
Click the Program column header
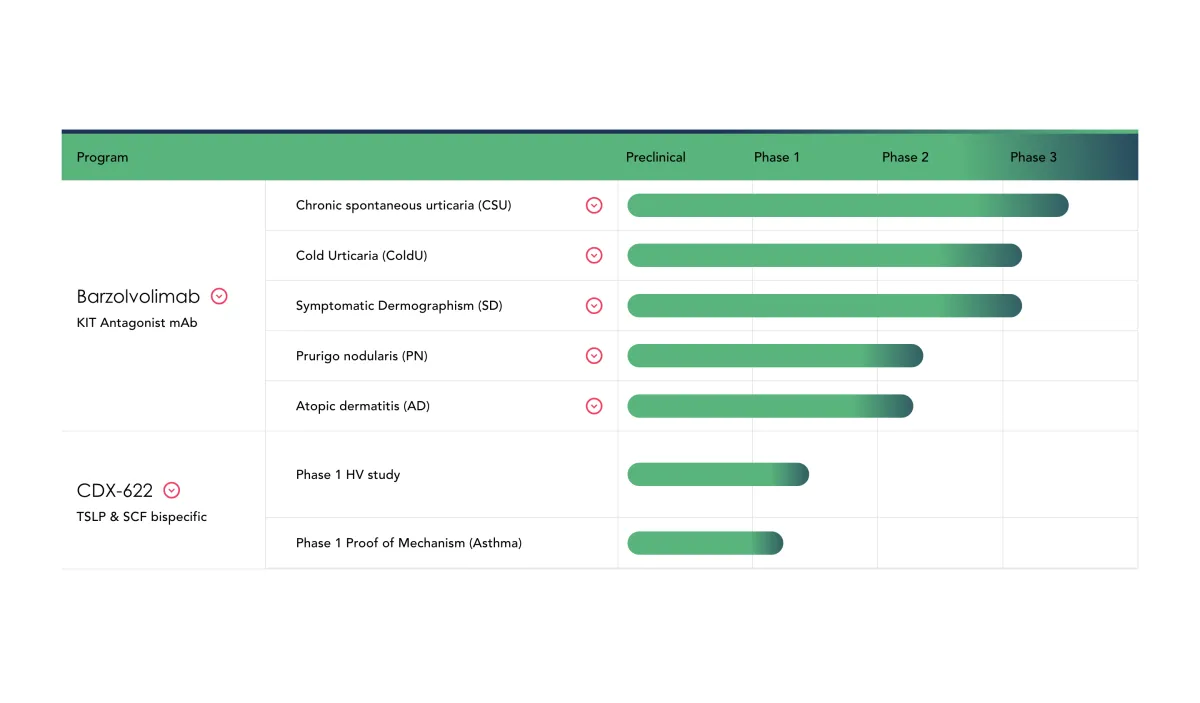point(102,157)
